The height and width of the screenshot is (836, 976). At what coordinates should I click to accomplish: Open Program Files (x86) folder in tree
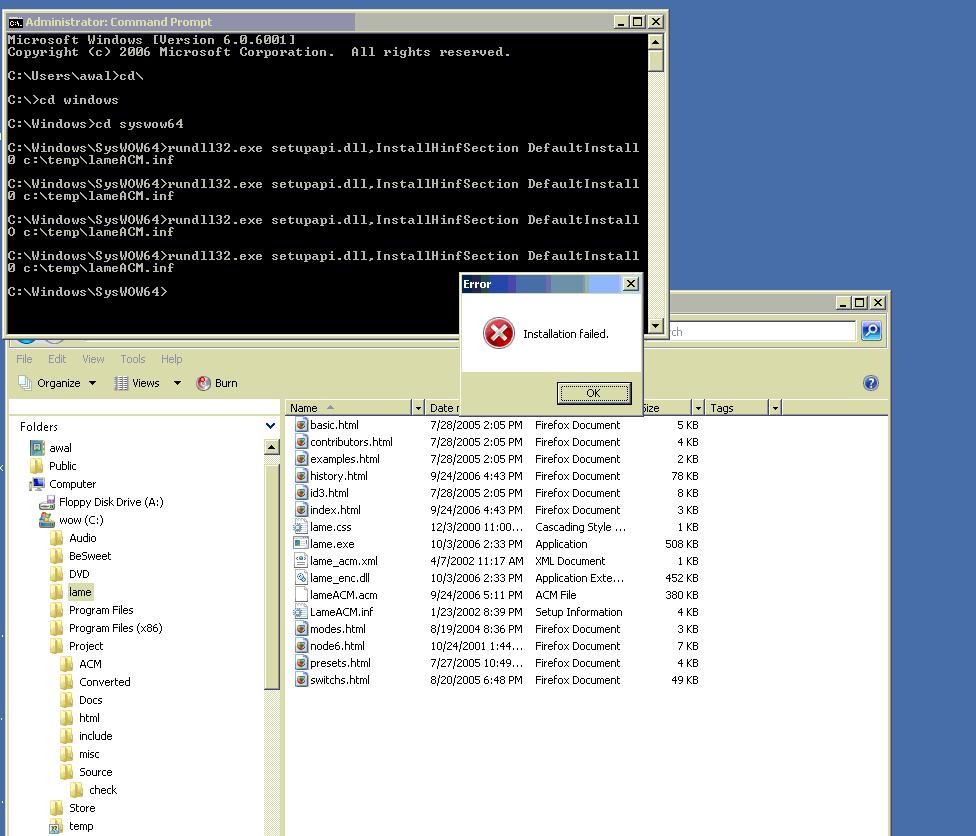click(116, 628)
